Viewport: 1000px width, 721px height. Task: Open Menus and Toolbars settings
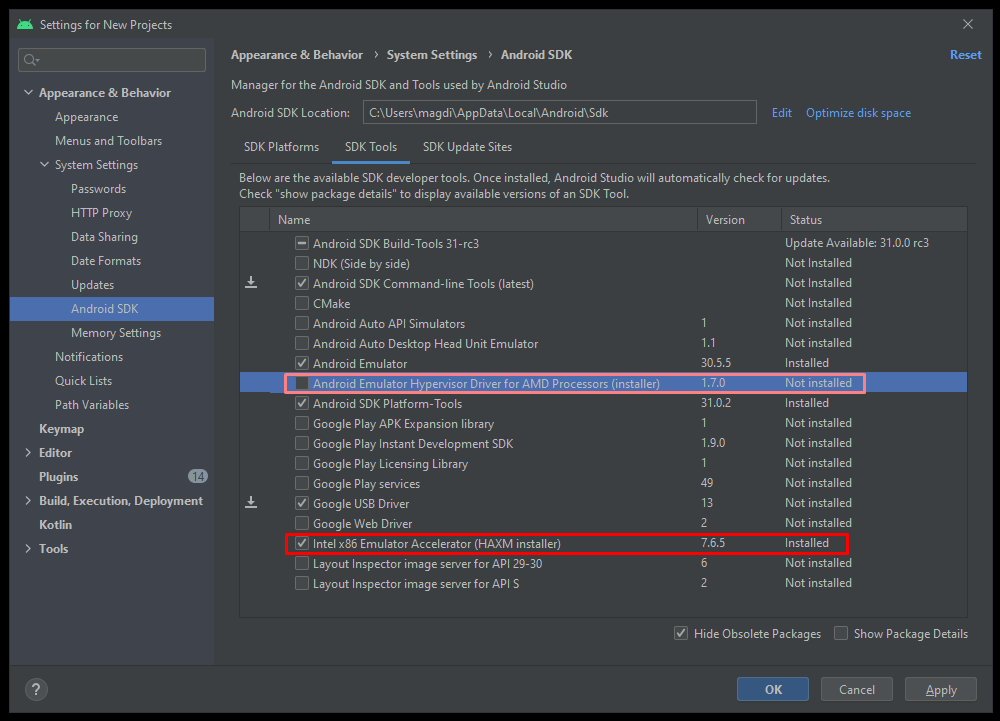[x=108, y=141]
